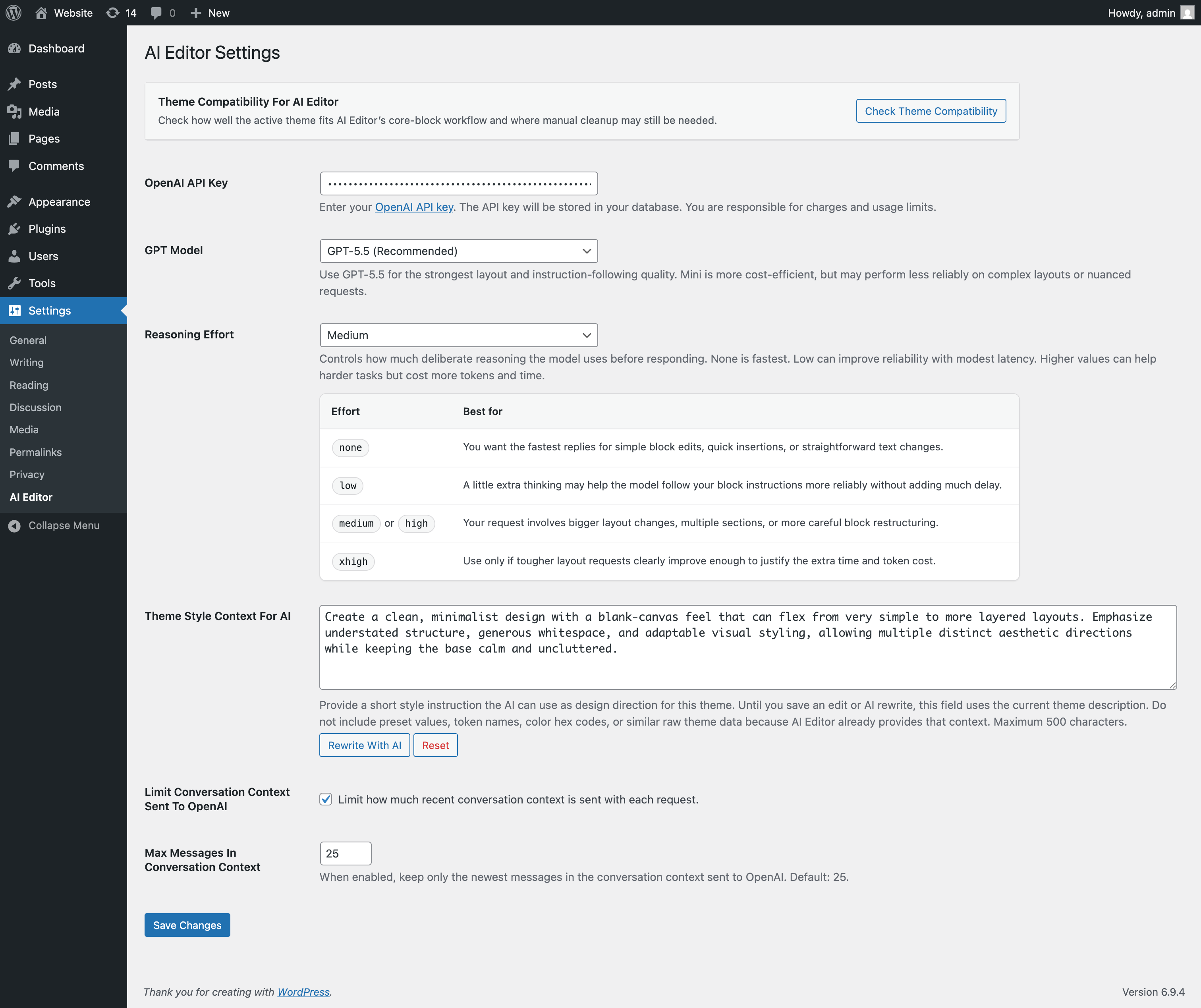Open the comments bubble icon in admin bar
Screen dimensions: 1201x1008
156,13
